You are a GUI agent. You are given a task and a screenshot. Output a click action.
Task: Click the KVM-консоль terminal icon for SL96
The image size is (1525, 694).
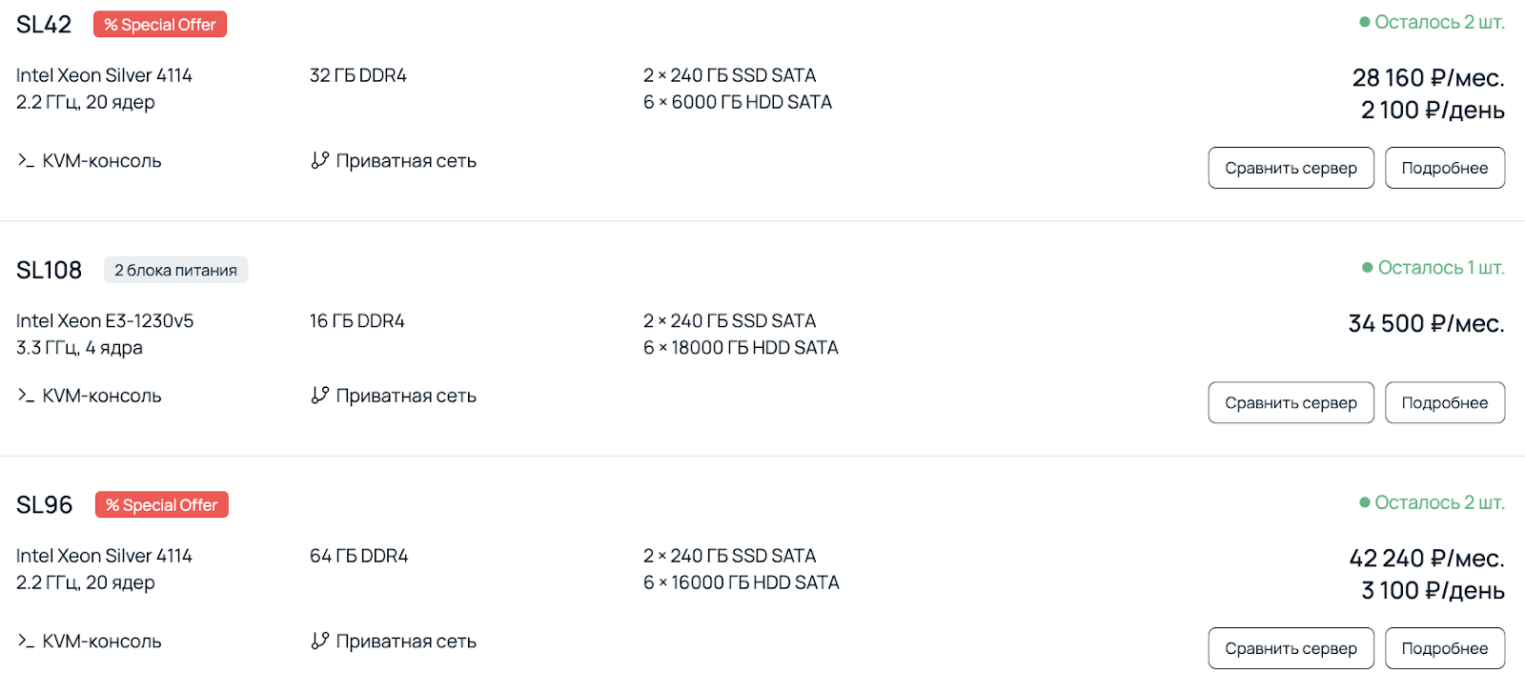point(25,641)
